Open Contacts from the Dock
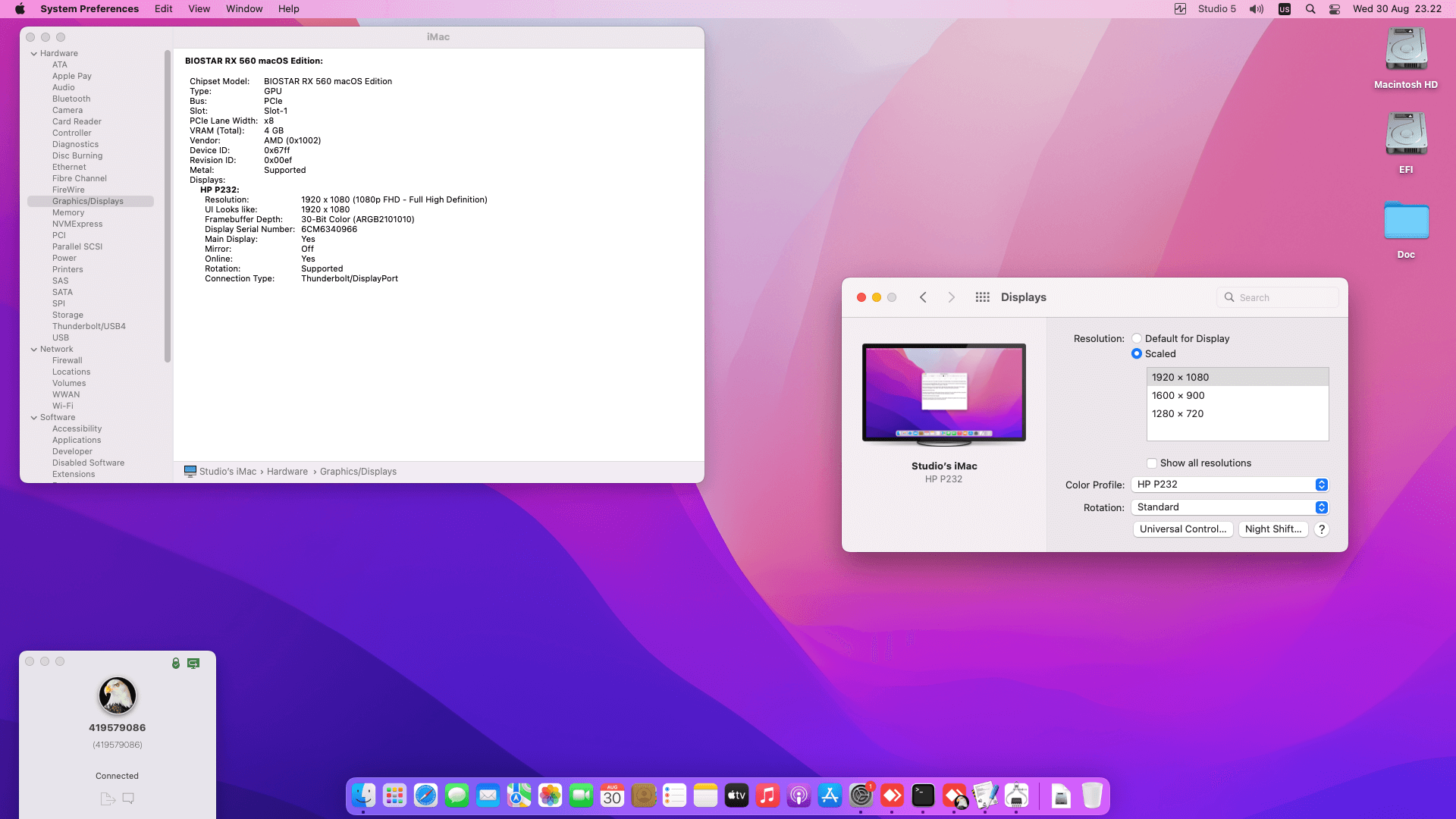1456x819 pixels. coord(643,795)
